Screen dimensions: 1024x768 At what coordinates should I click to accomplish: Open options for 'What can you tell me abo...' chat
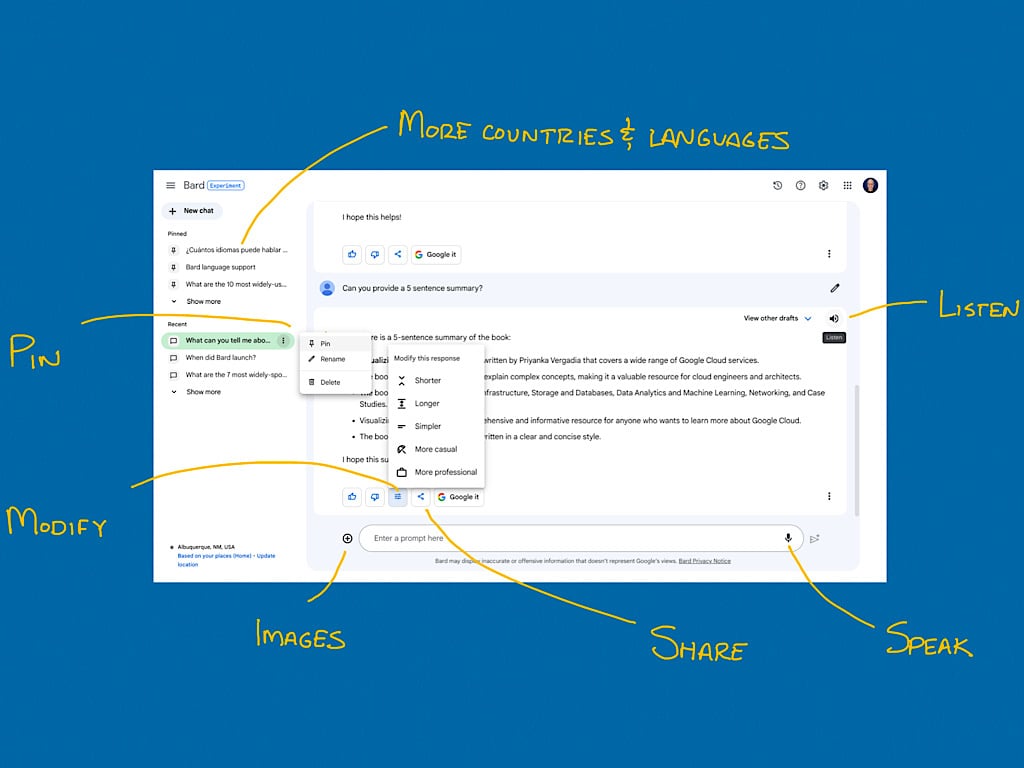point(283,341)
